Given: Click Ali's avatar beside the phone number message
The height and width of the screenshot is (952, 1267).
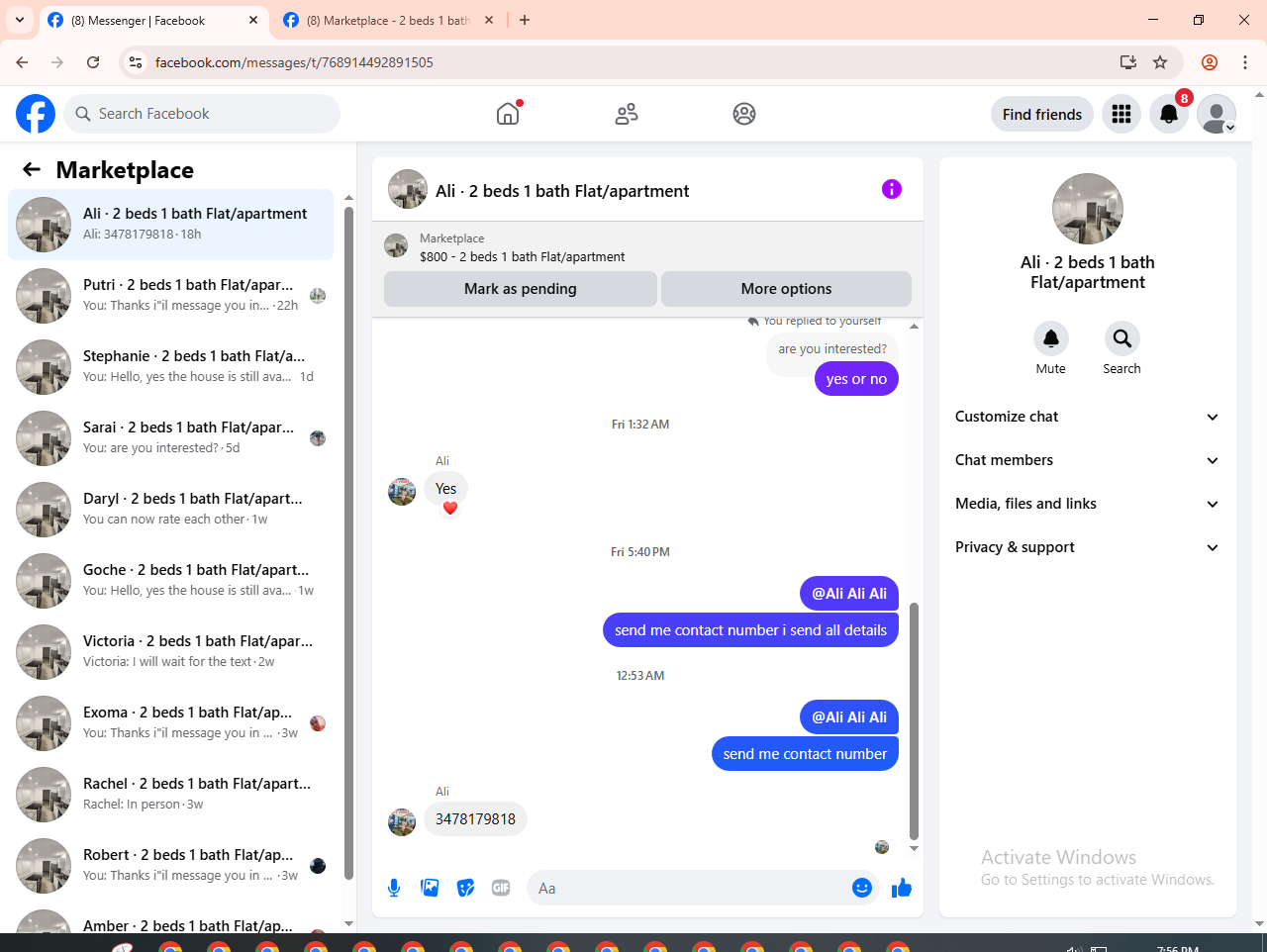Looking at the screenshot, I should (x=402, y=822).
